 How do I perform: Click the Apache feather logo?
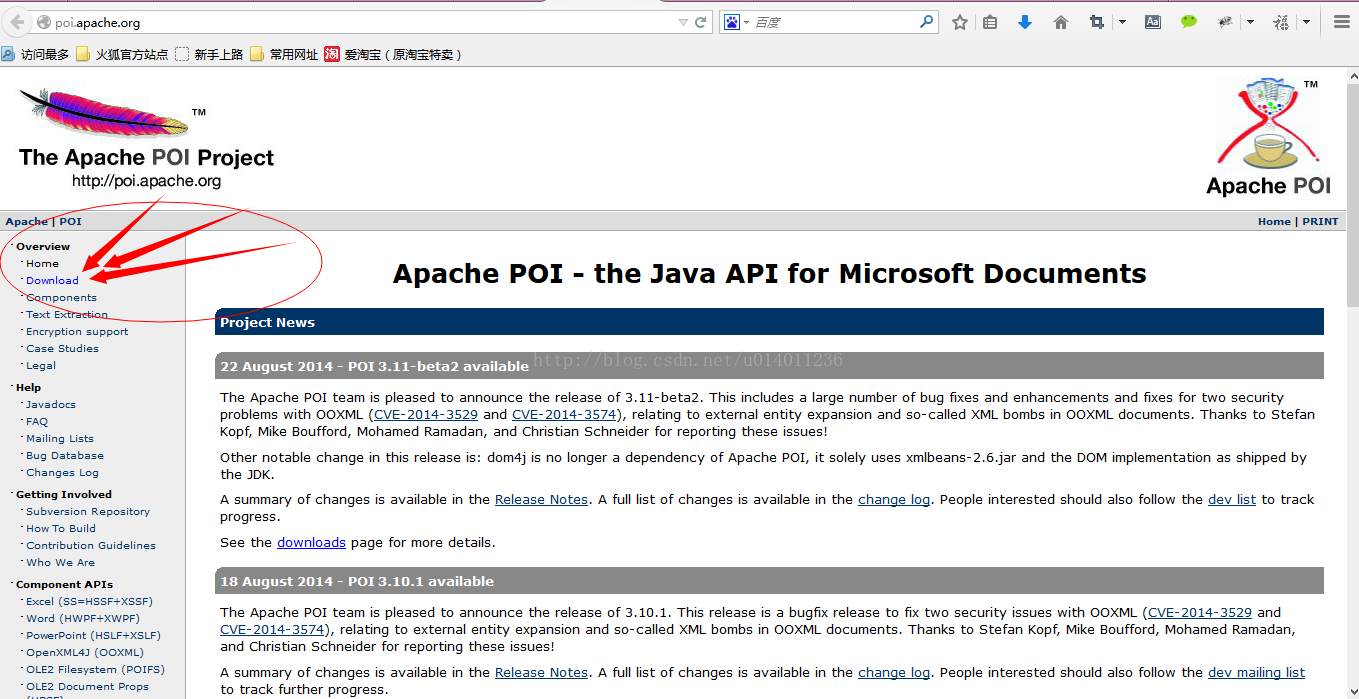(x=104, y=113)
